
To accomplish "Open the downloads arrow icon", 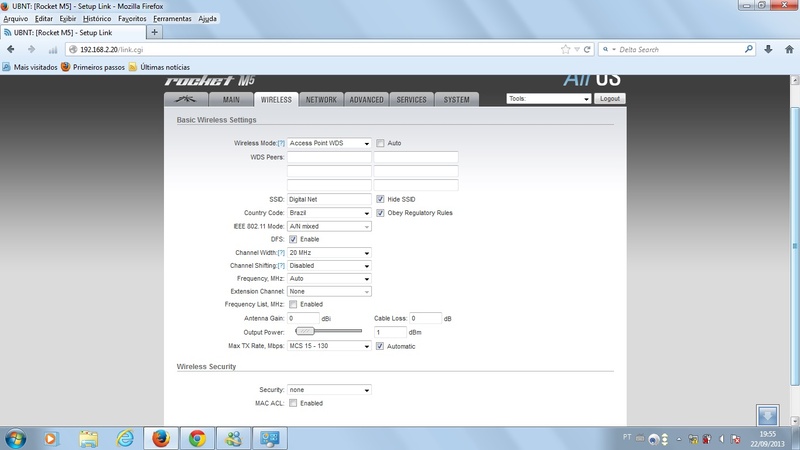I will pyautogui.click(x=768, y=49).
